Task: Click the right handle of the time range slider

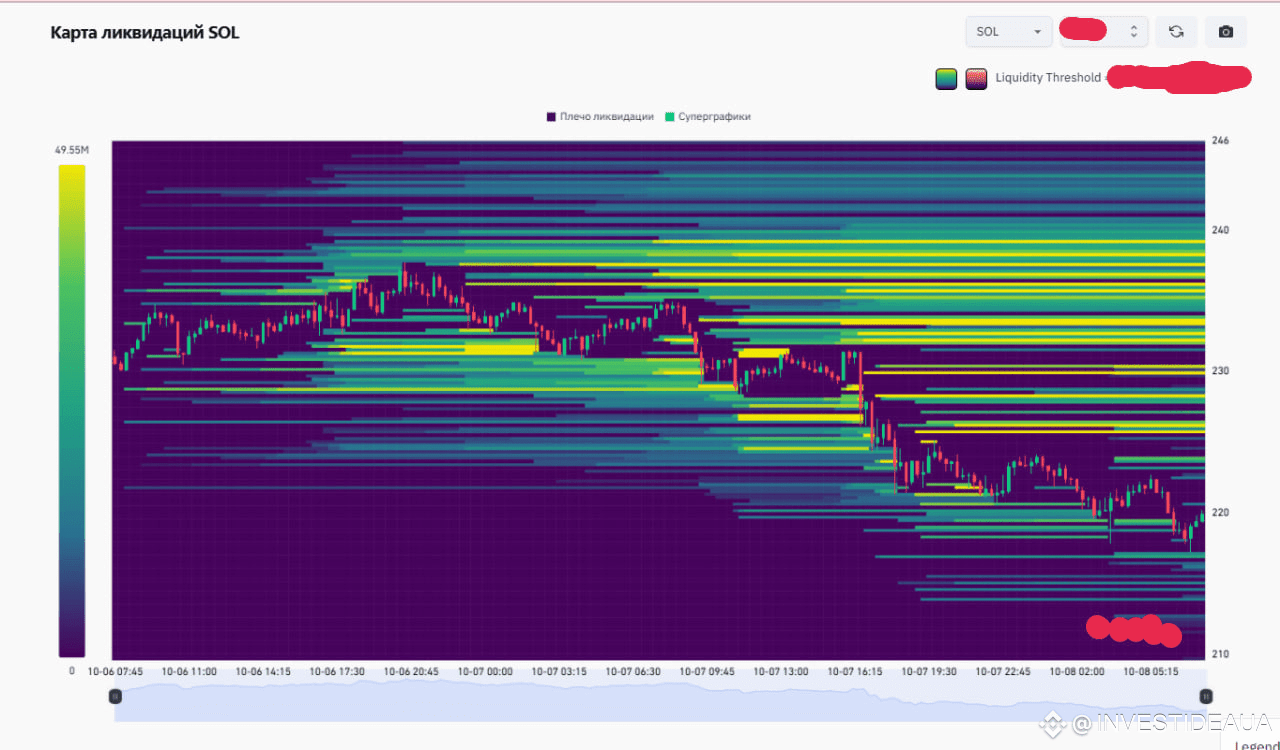Action: point(1205,696)
